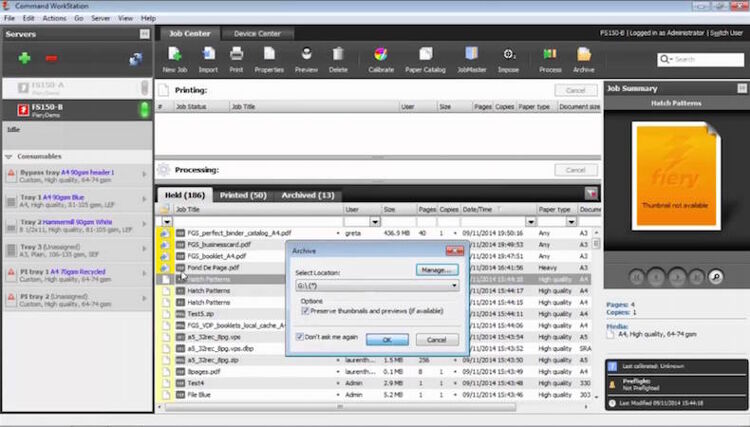Click Cancel in Archive dialog
Image resolution: width=750 pixels, height=427 pixels.
click(x=437, y=339)
